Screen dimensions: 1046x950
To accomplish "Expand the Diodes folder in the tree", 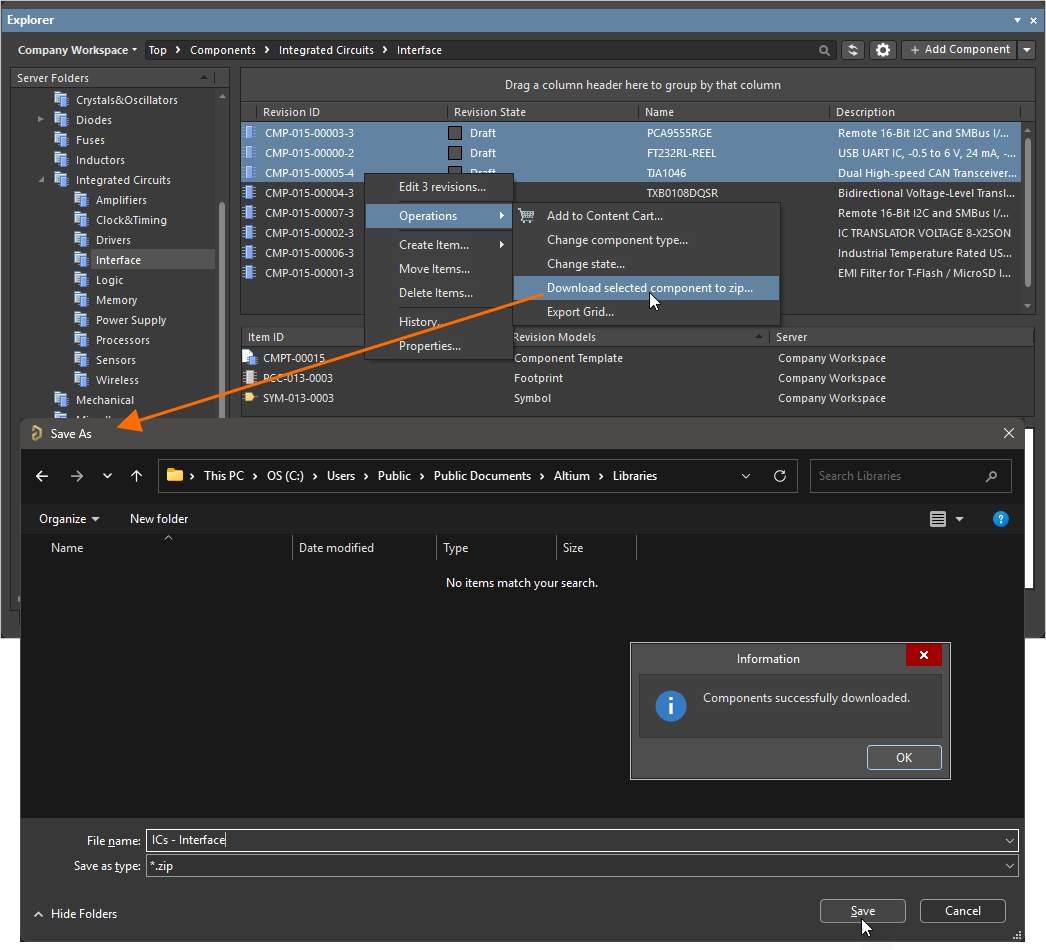I will tap(41, 119).
